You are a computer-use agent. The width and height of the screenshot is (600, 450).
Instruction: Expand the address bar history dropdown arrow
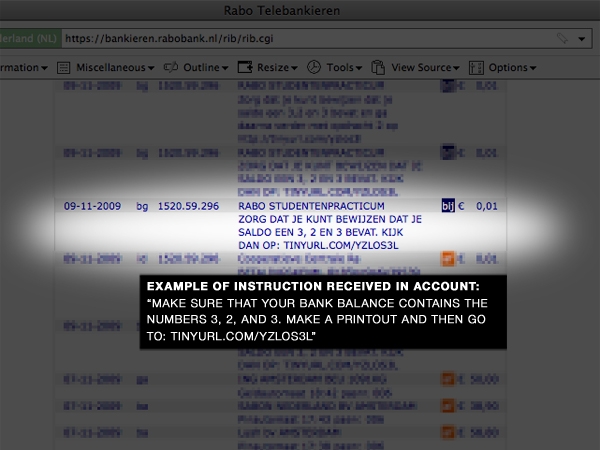[582, 39]
